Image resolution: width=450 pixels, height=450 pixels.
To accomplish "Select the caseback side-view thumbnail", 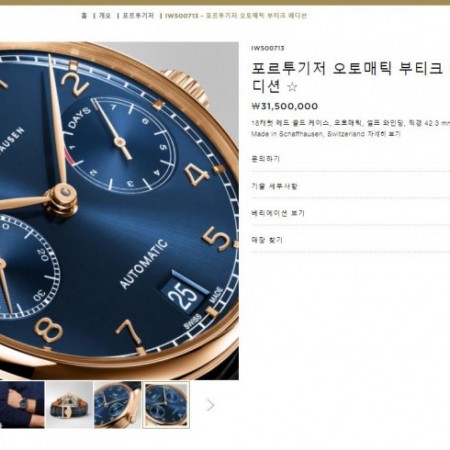I will tap(69, 405).
